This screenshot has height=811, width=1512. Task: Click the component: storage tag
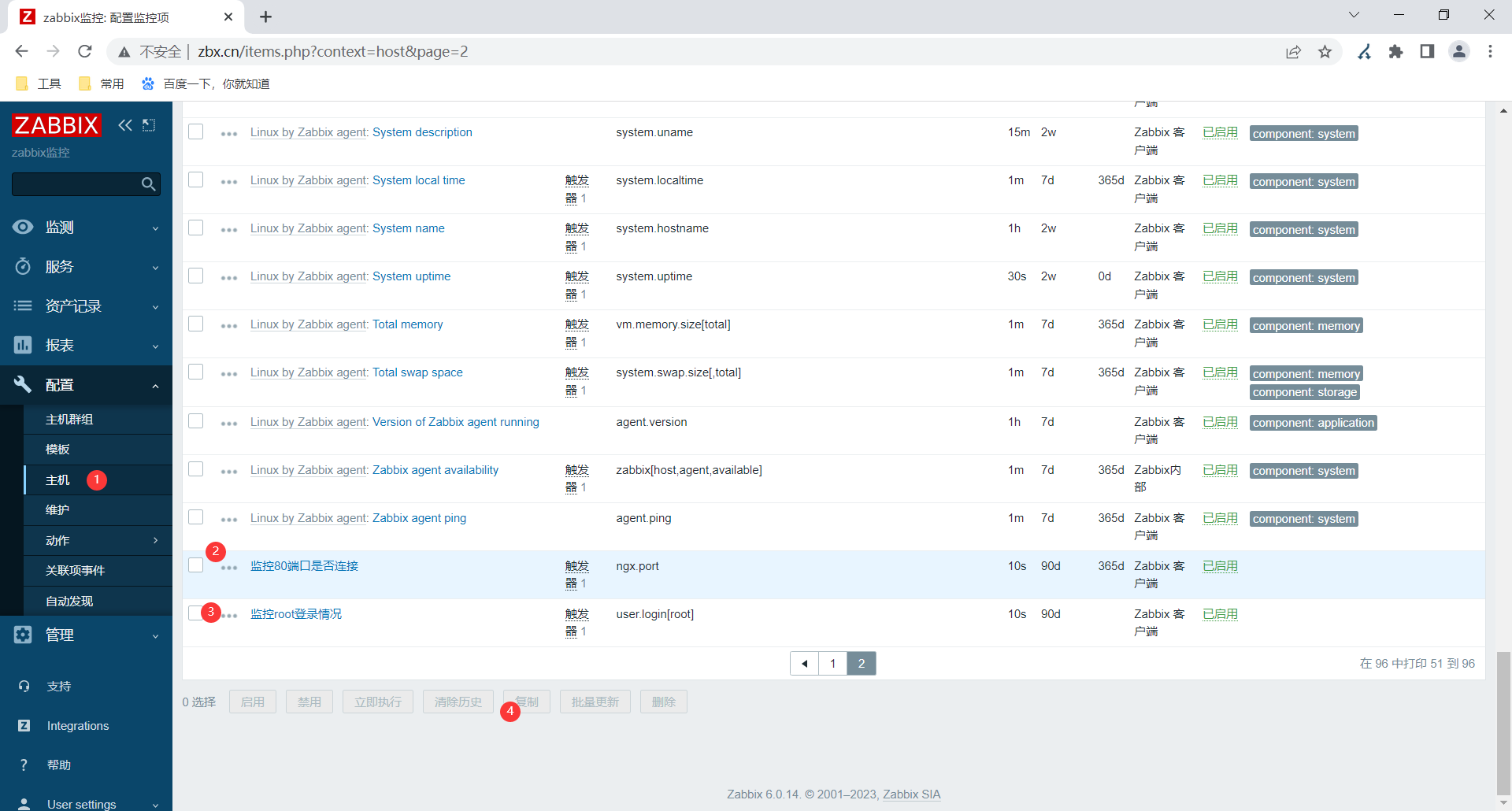[1305, 392]
